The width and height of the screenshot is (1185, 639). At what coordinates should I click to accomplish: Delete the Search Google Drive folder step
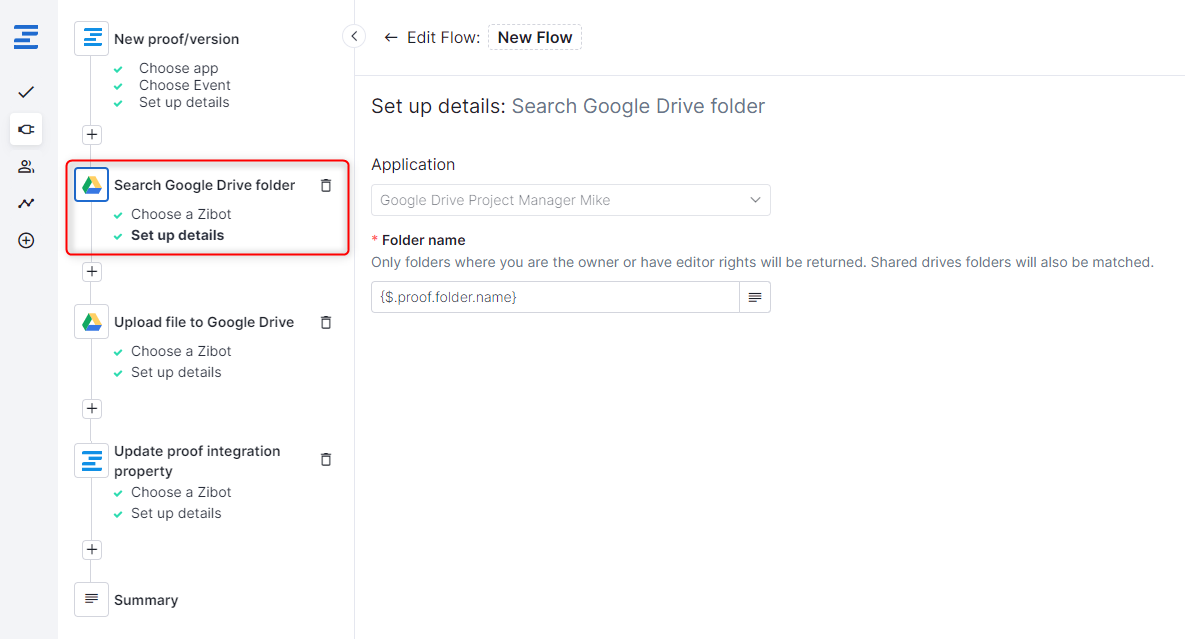[x=325, y=185]
